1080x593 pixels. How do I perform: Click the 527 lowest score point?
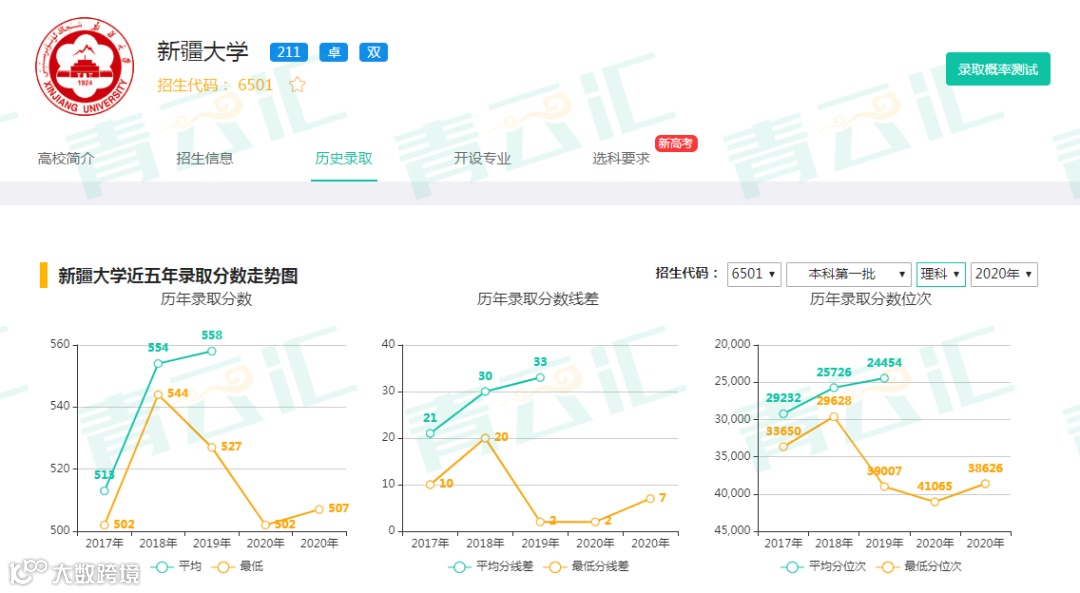[211, 447]
